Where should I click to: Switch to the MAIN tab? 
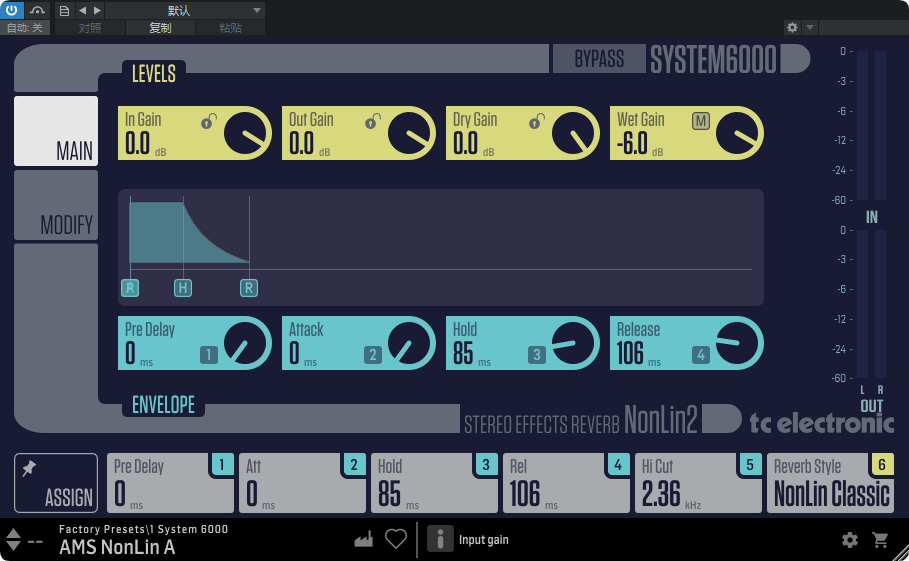(x=56, y=131)
